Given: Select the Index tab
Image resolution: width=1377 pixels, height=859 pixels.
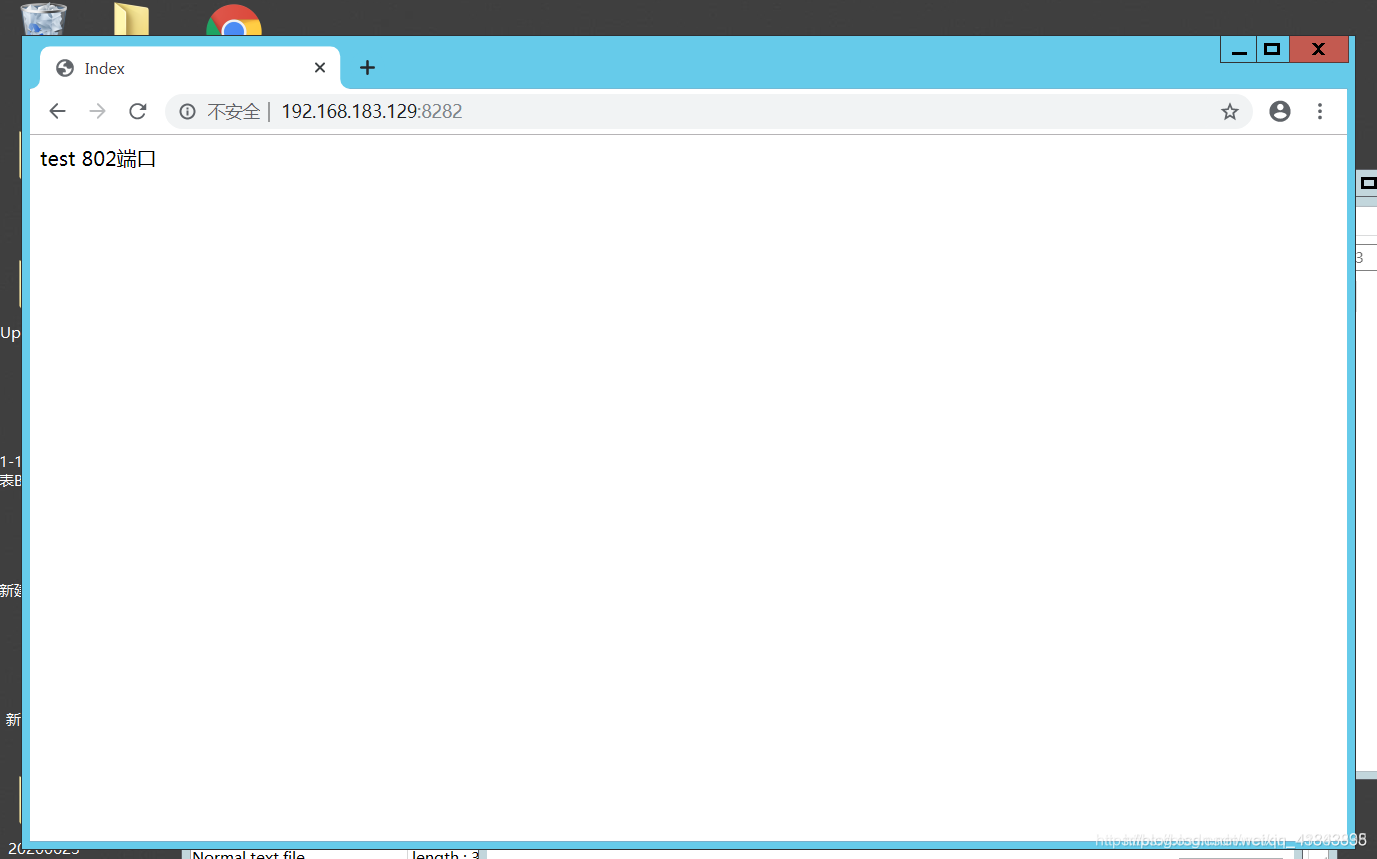Looking at the screenshot, I should coord(190,68).
